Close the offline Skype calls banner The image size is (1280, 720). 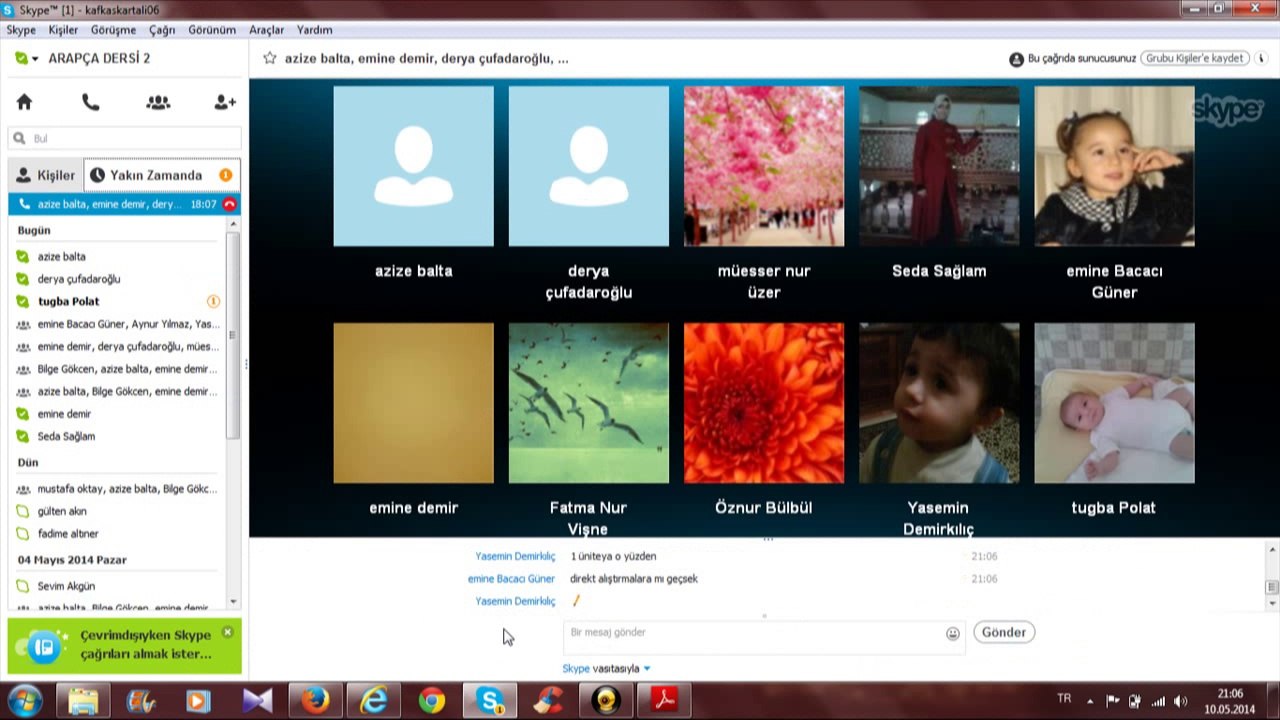[228, 632]
